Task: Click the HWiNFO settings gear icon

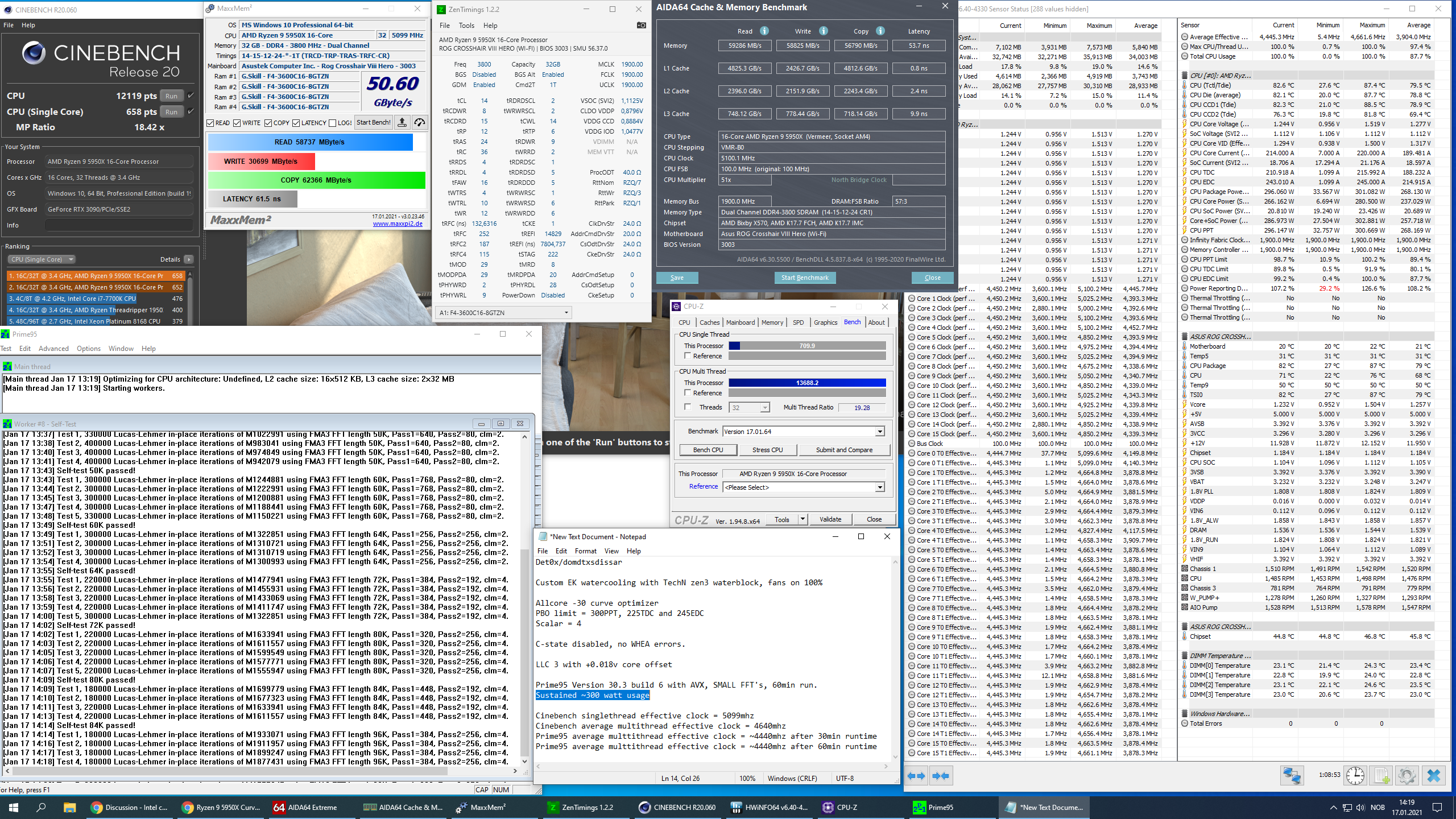Action: click(x=1407, y=776)
